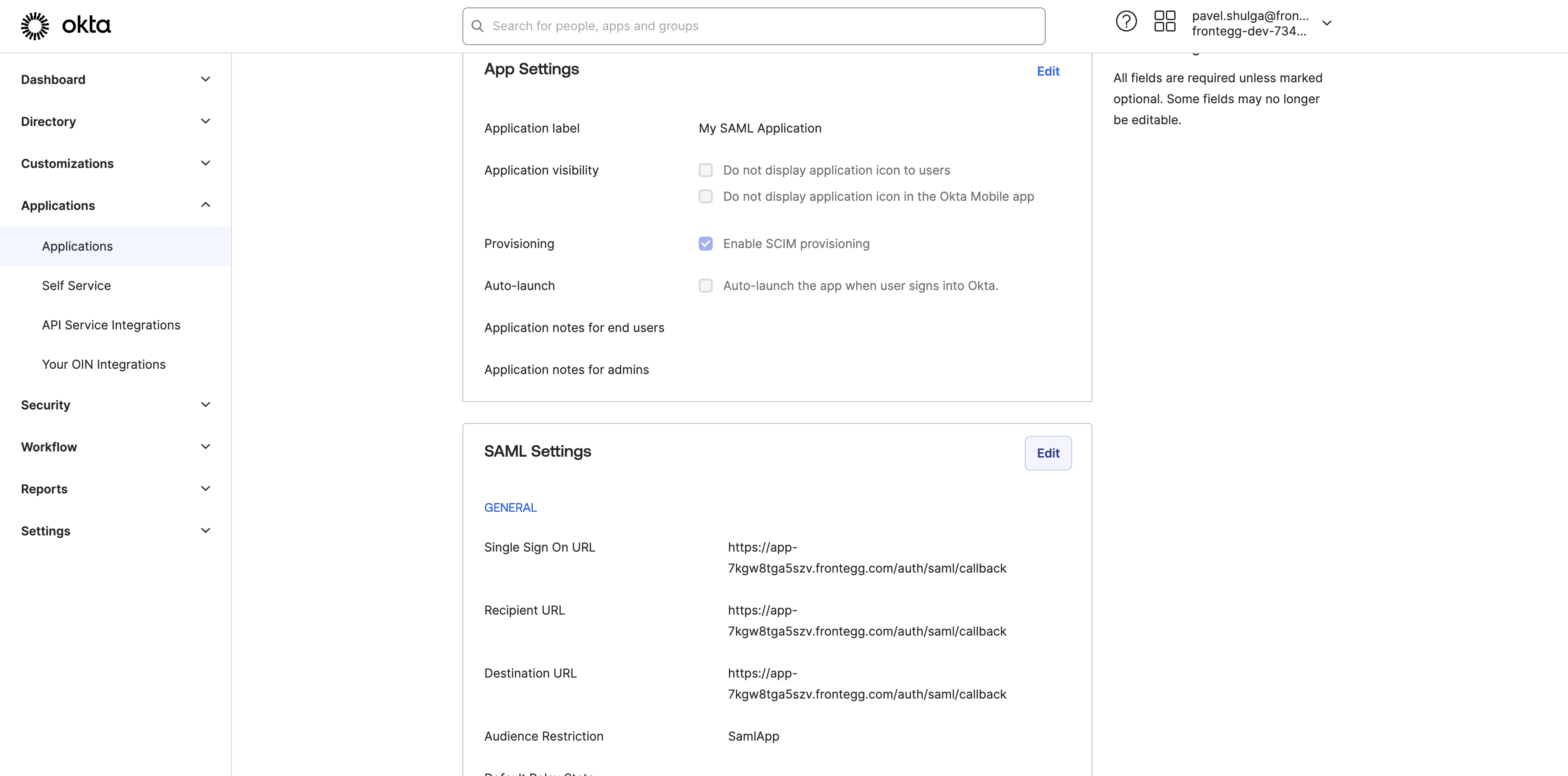Click the SAML Settings heading

point(538,451)
